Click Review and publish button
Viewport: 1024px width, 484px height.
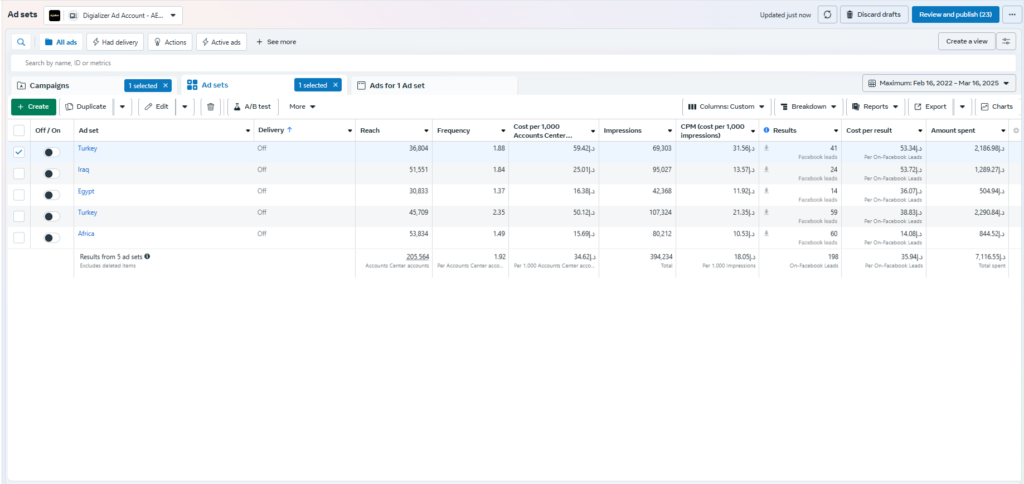tap(955, 14)
